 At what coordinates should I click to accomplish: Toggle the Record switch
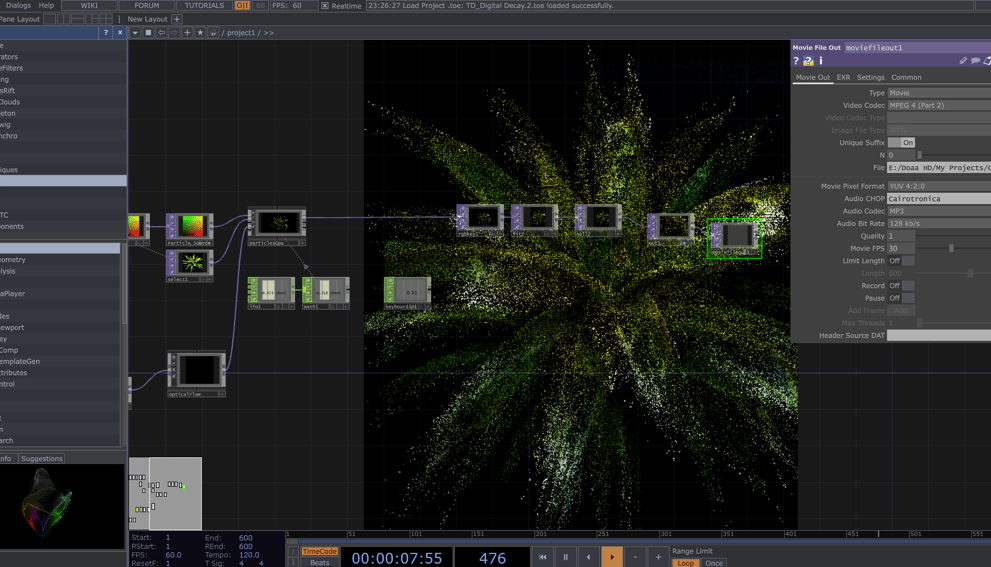[x=901, y=286]
